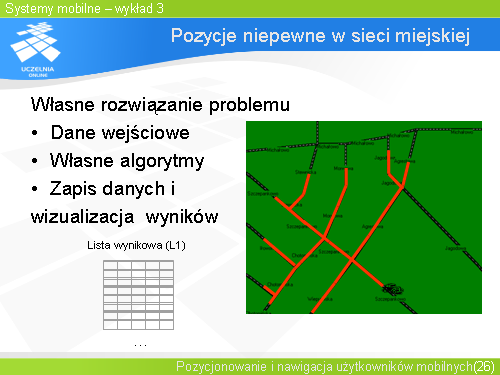
Task: Click the 'Wieprzycka' street label near the map bottom
Action: pos(320,299)
